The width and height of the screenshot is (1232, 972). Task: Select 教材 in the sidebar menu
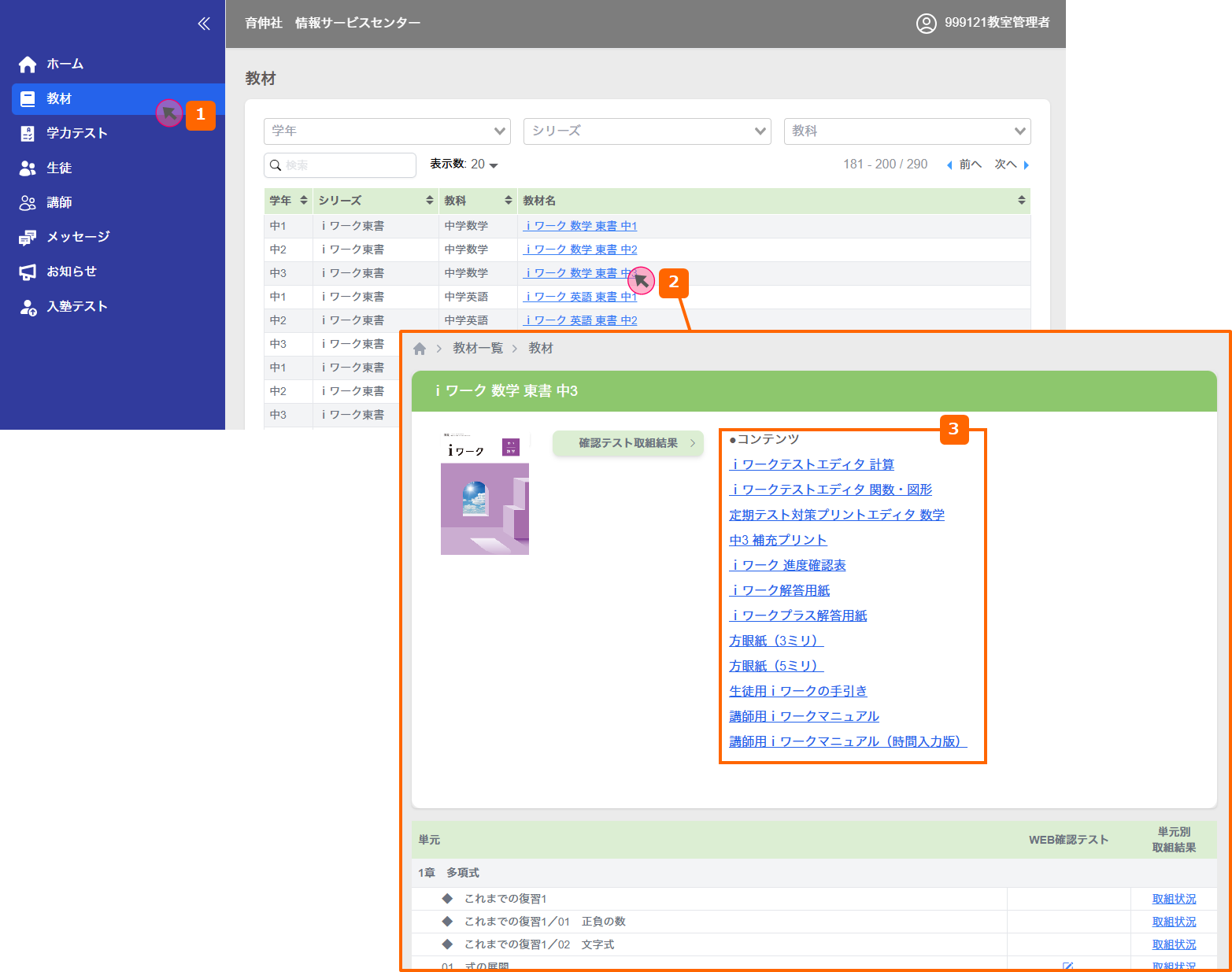pyautogui.click(x=59, y=99)
